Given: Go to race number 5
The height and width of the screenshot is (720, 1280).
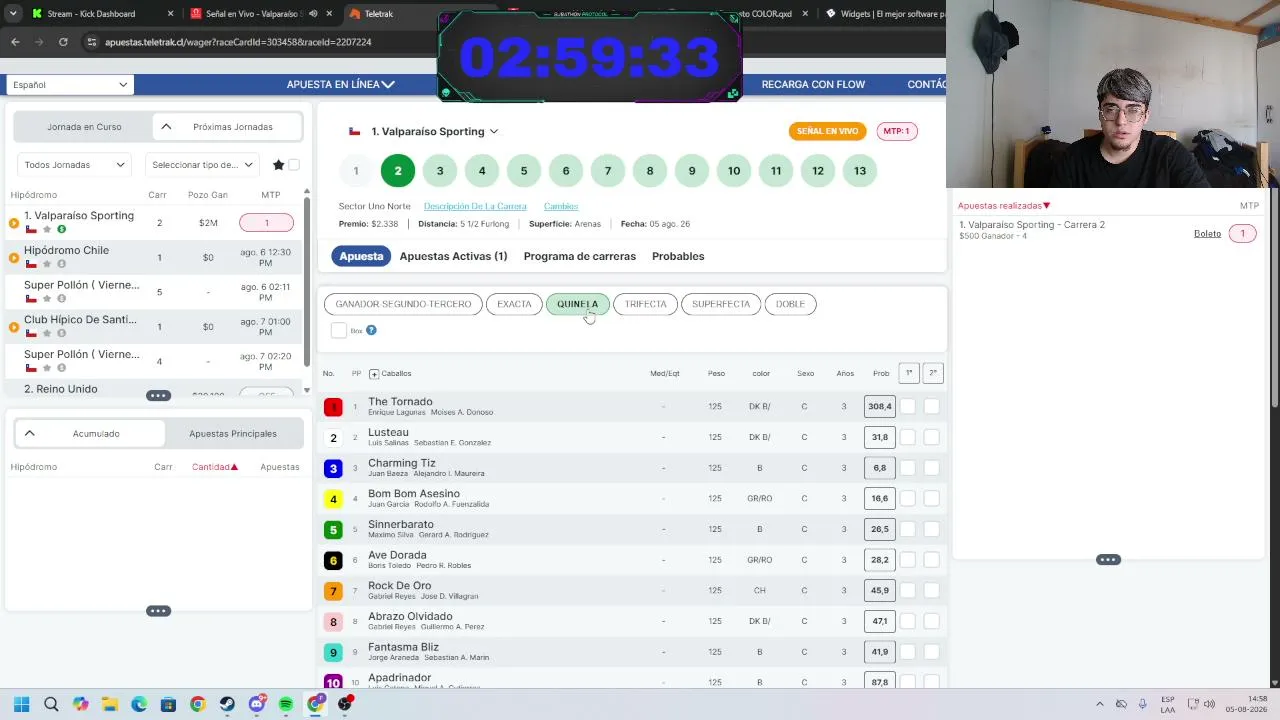Looking at the screenshot, I should [524, 171].
